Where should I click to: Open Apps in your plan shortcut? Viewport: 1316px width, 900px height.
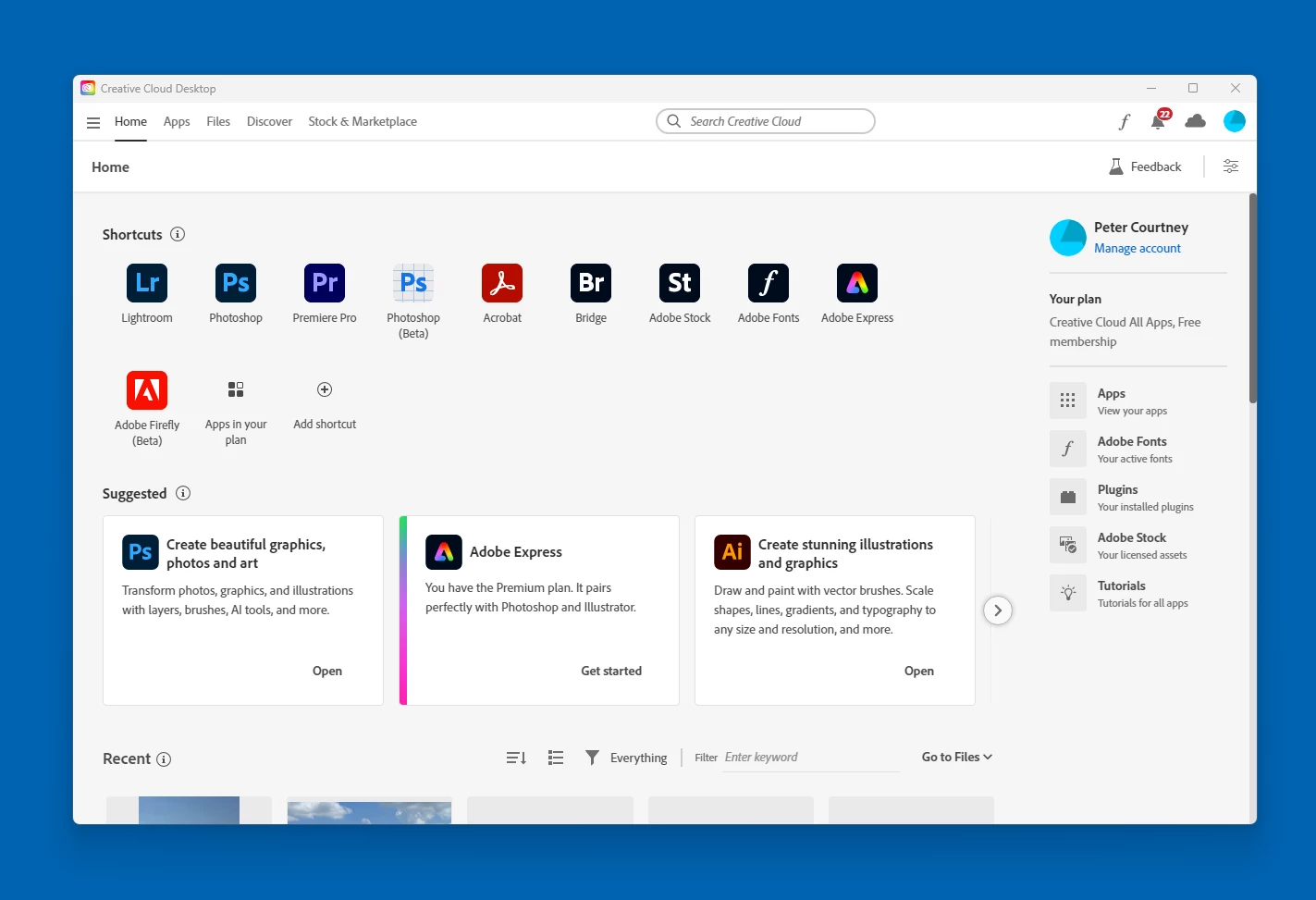click(236, 389)
